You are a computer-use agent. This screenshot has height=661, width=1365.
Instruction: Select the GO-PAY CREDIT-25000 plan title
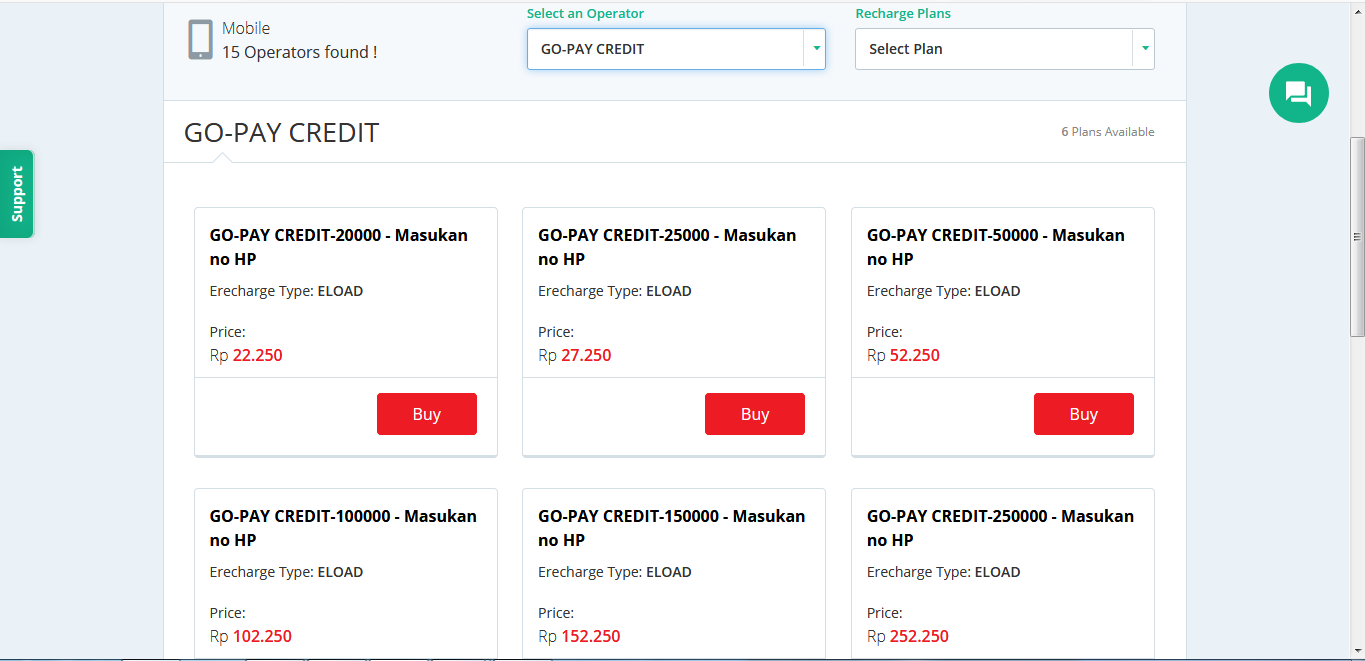[x=667, y=247]
